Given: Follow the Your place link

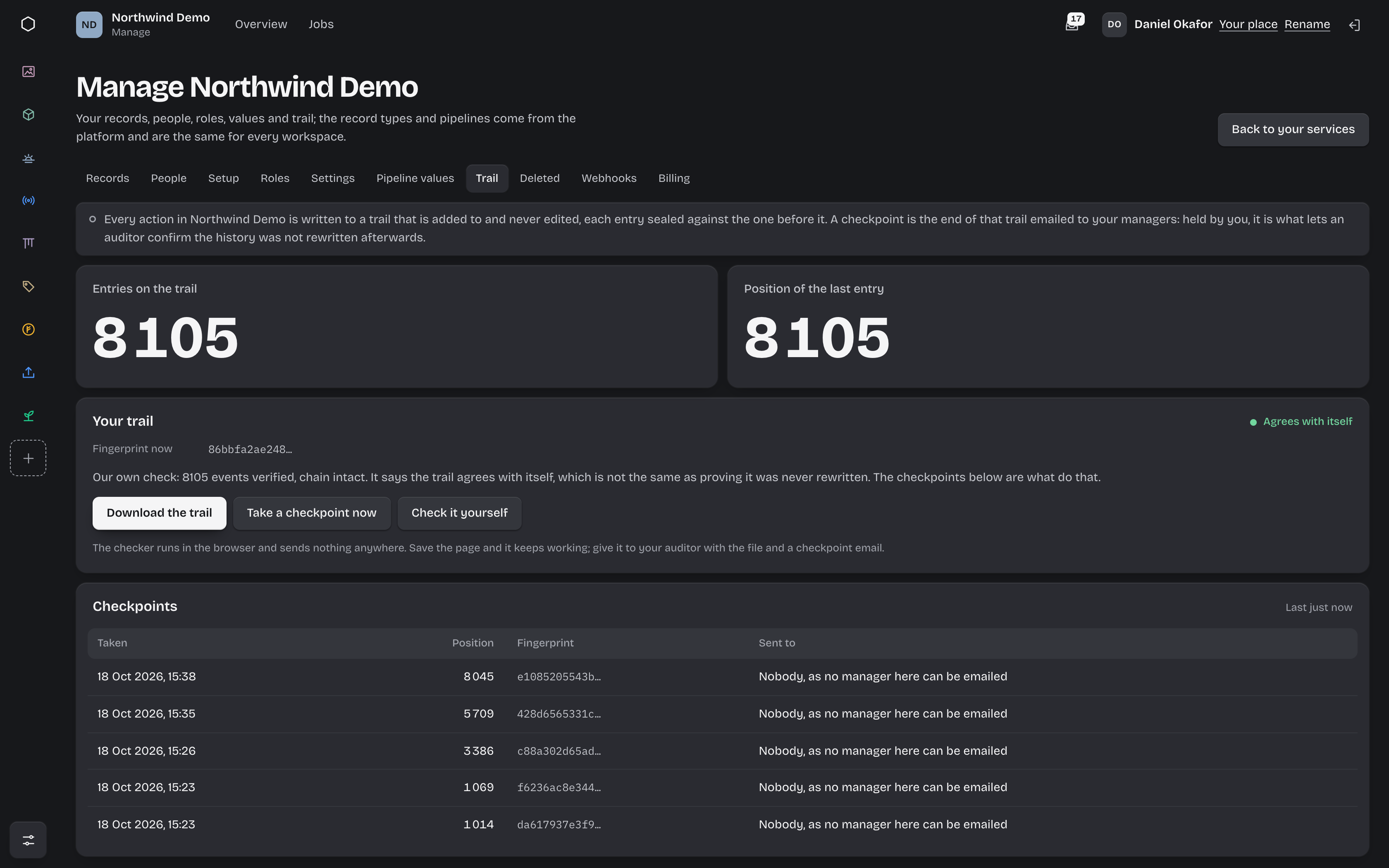Looking at the screenshot, I should pyautogui.click(x=1248, y=24).
